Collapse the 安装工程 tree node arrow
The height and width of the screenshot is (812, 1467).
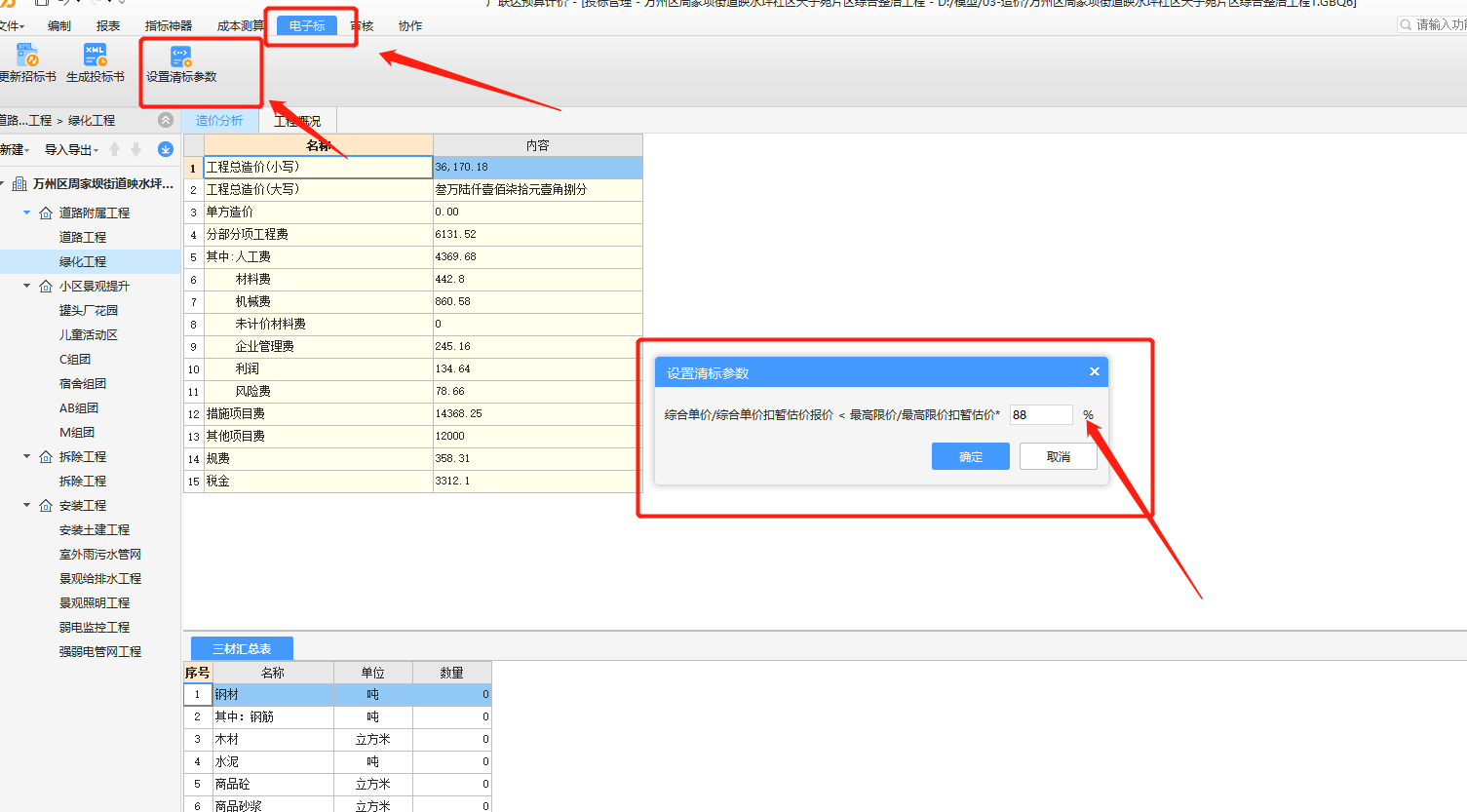[x=27, y=505]
